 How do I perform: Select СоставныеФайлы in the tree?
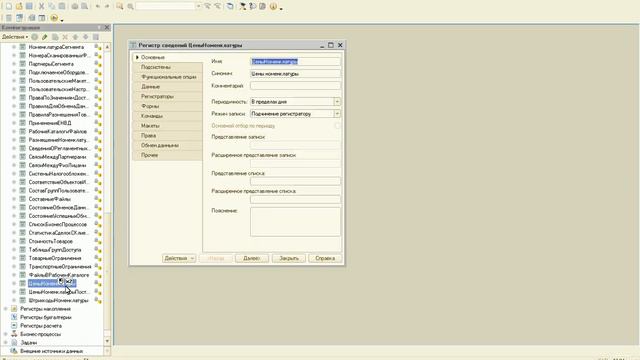click(x=49, y=199)
